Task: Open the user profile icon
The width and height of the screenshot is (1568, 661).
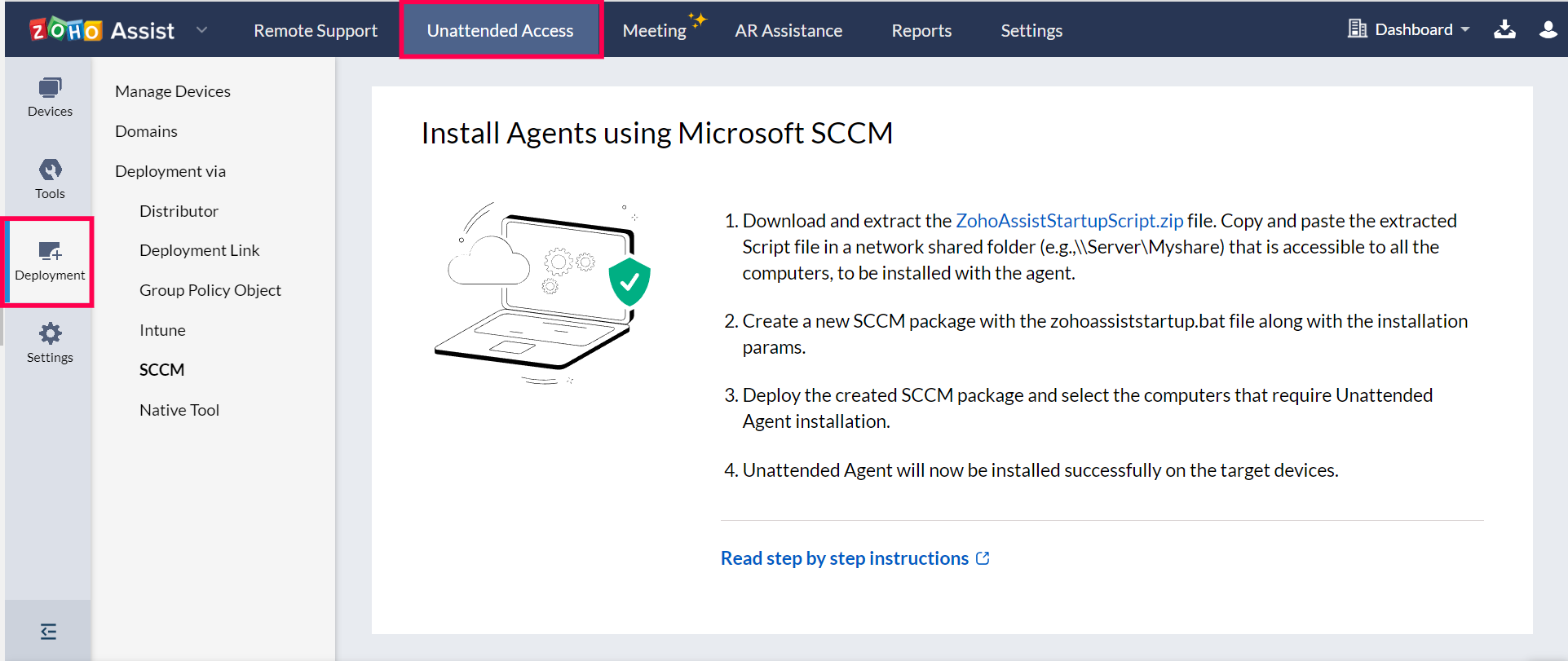Action: 1547,30
